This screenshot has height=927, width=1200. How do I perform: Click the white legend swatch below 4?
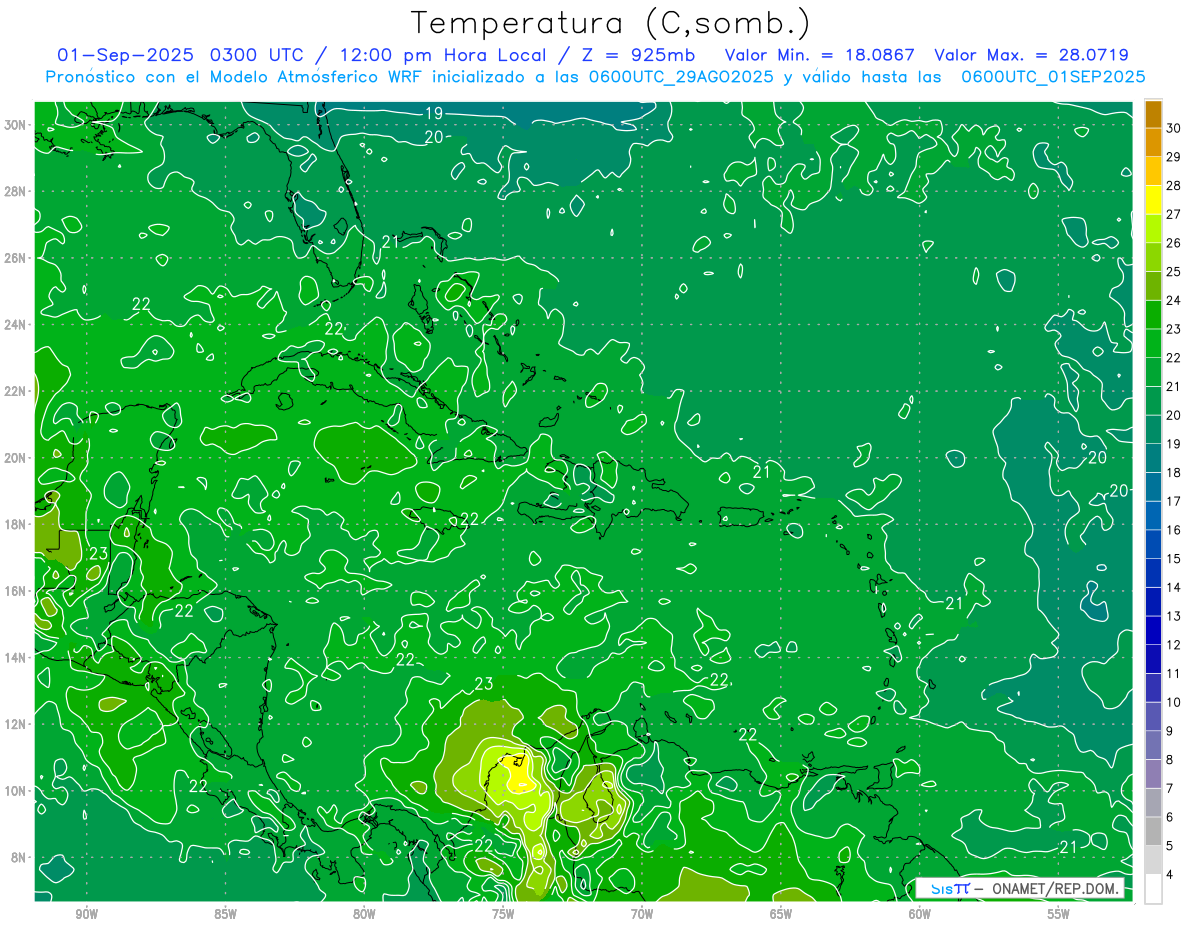click(1153, 889)
